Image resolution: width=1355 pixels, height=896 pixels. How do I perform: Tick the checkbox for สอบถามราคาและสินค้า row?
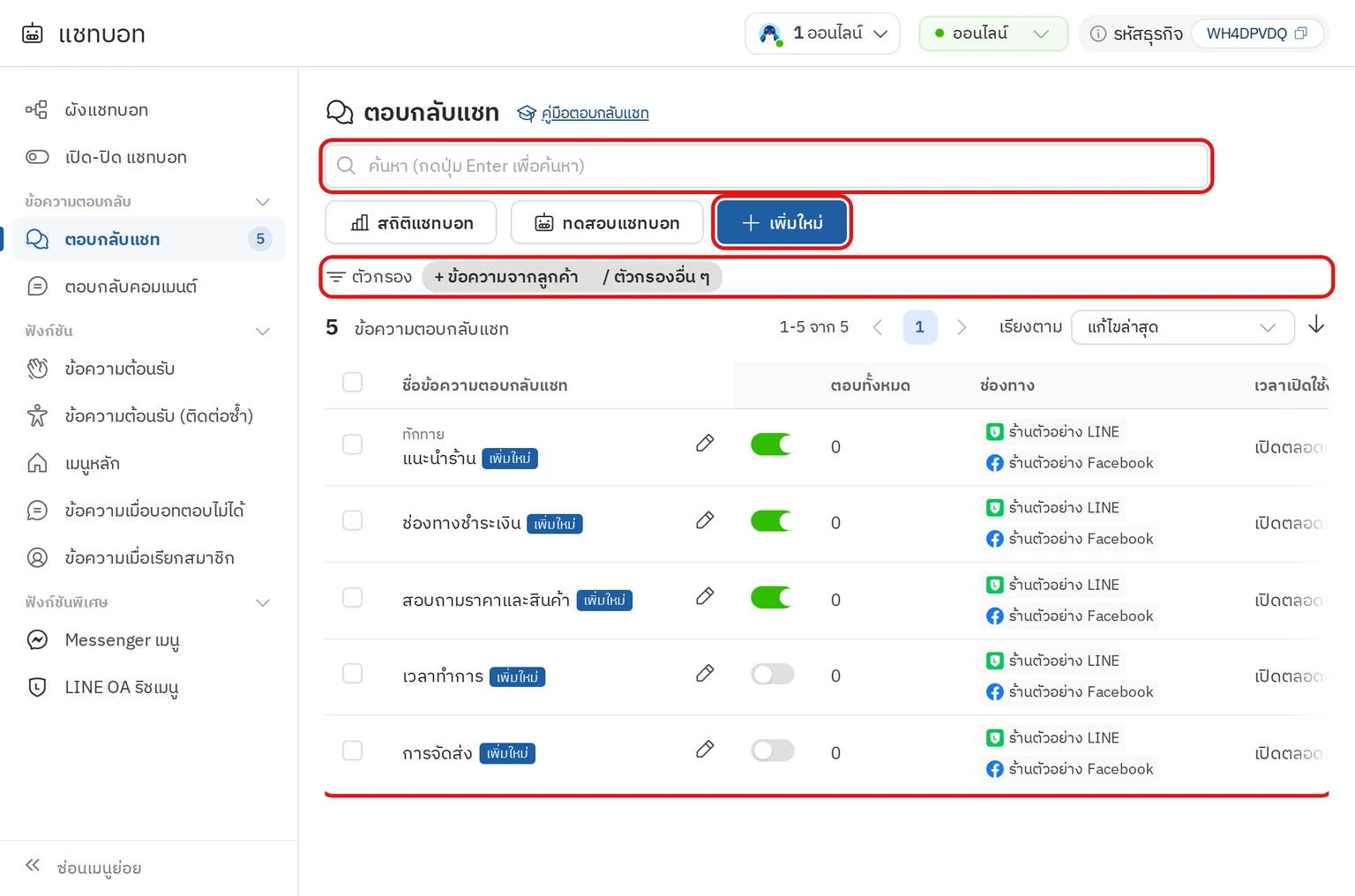(352, 597)
